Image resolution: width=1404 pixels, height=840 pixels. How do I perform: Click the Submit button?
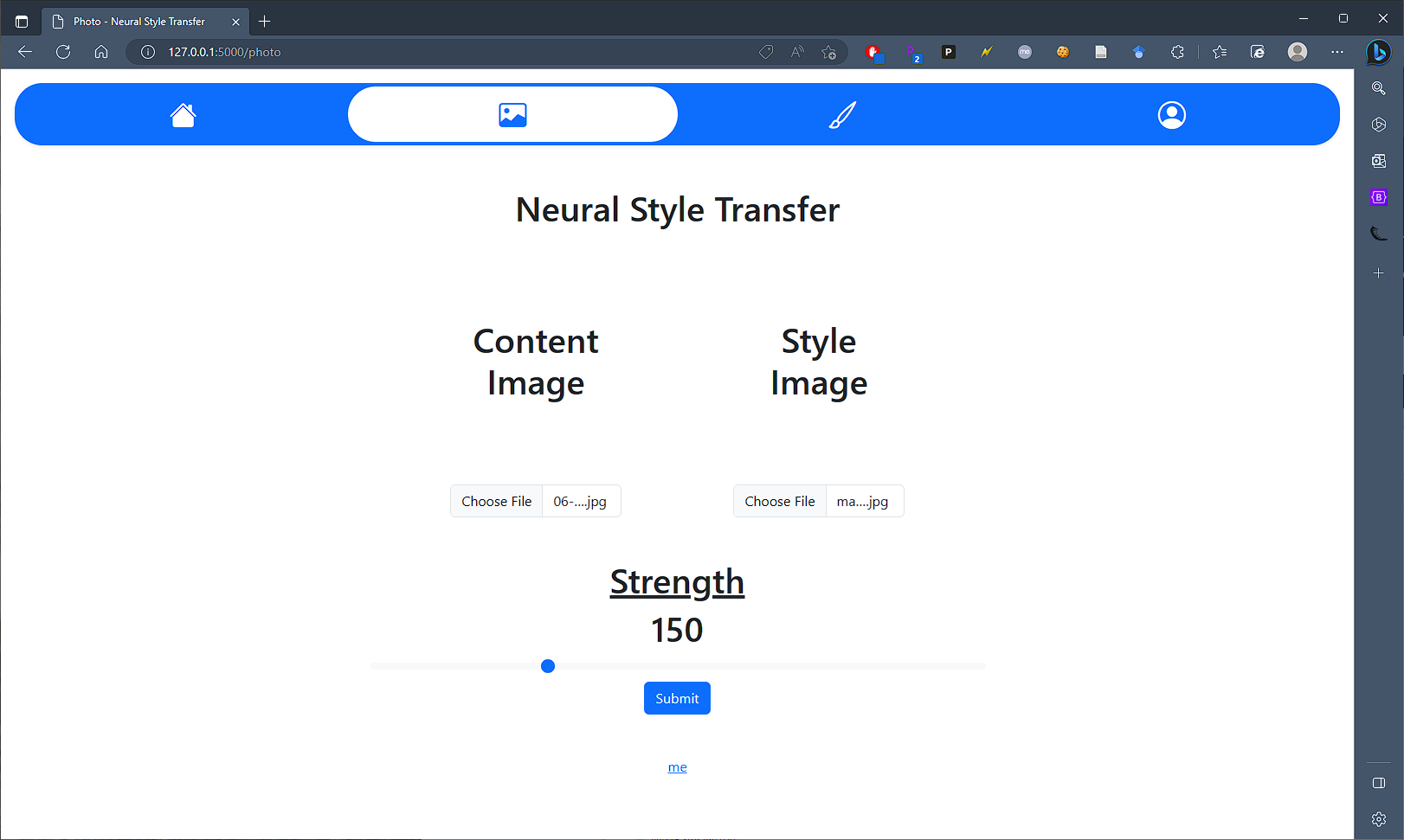pyautogui.click(x=677, y=698)
